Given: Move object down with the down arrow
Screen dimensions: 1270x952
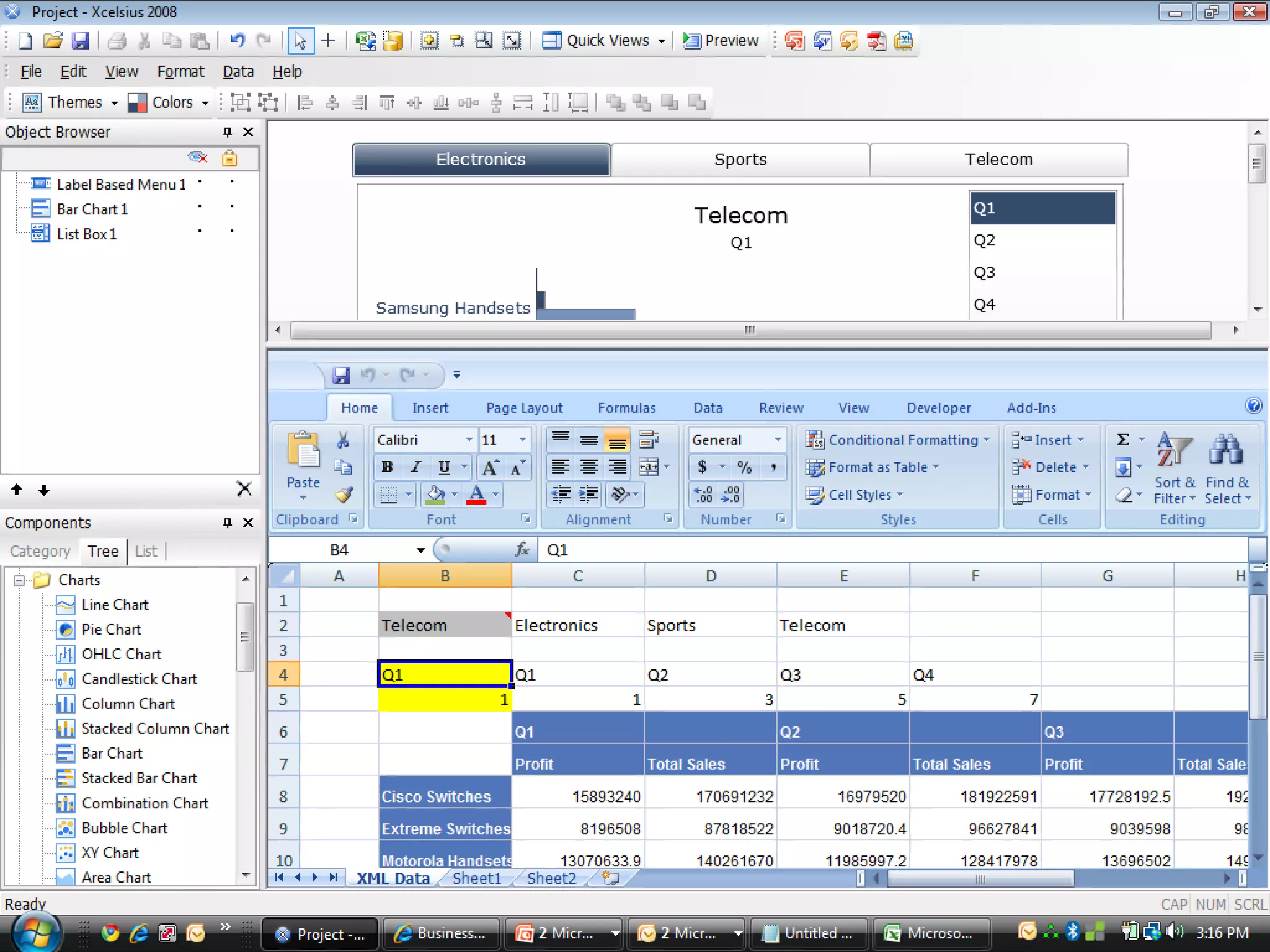Looking at the screenshot, I should tap(43, 490).
